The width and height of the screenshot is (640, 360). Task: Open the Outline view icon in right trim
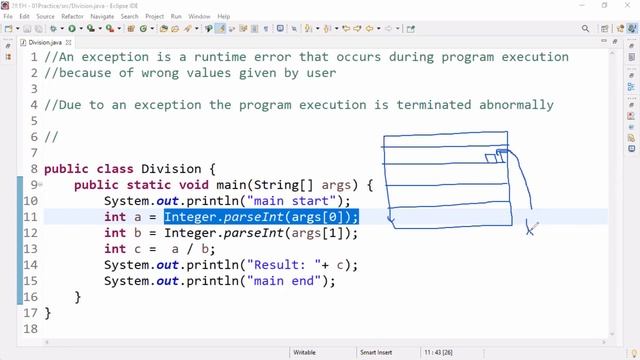coord(631,87)
